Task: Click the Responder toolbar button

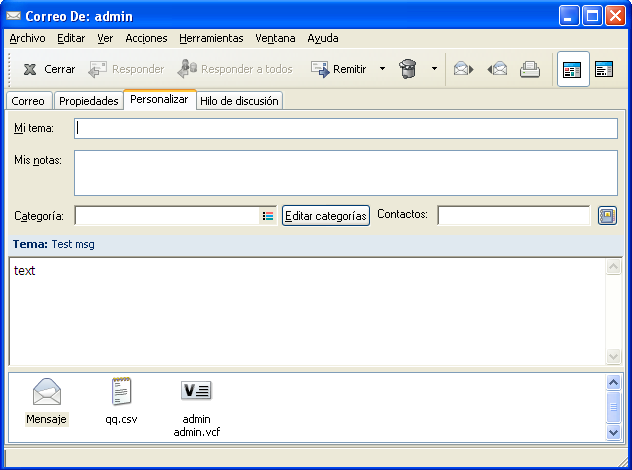Action: (126, 69)
